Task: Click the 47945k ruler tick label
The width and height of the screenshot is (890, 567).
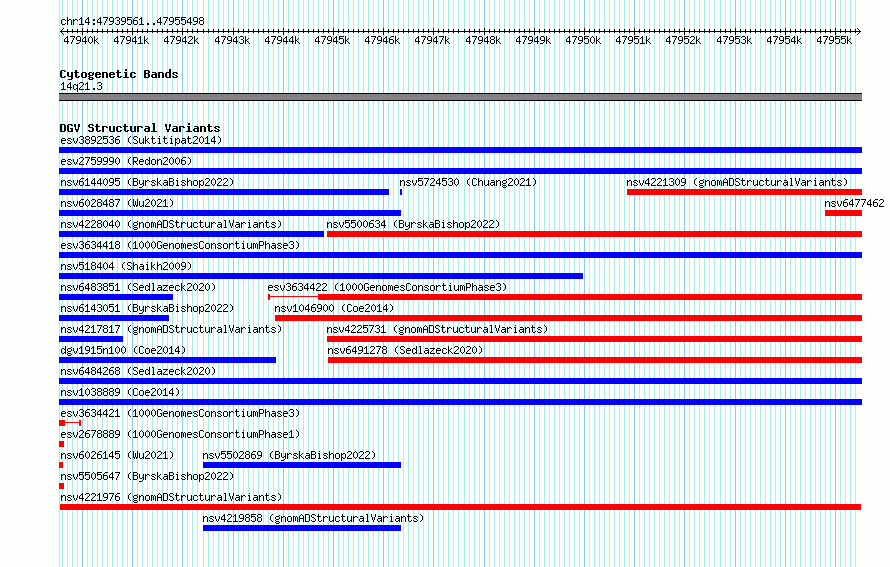Action: 332,40
